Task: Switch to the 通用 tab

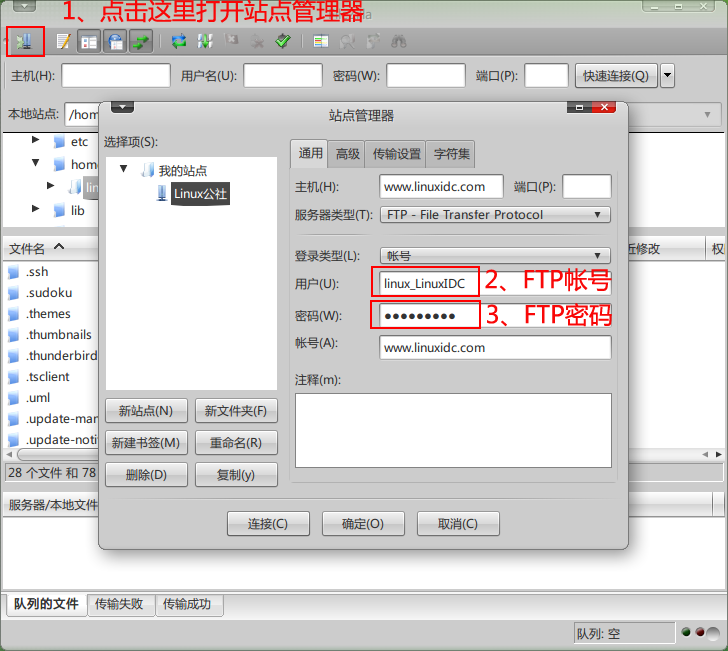Action: pos(310,153)
